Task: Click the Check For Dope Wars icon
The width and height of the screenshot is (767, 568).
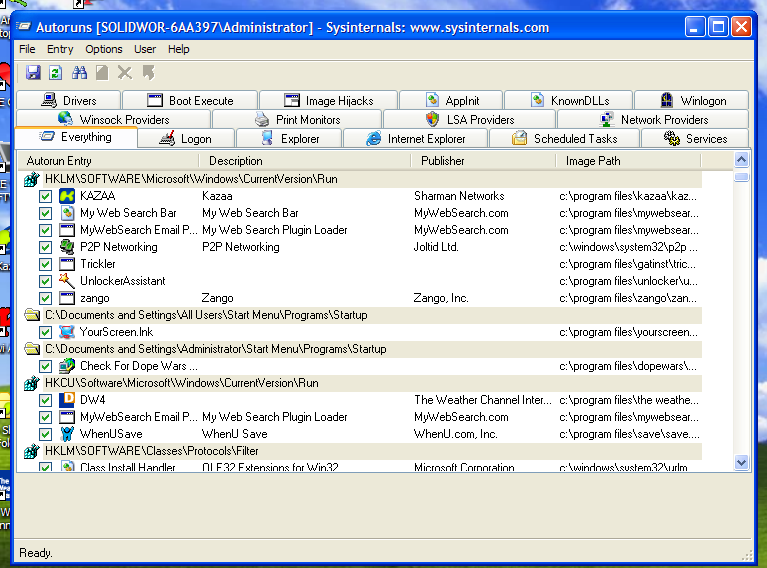Action: click(x=67, y=366)
